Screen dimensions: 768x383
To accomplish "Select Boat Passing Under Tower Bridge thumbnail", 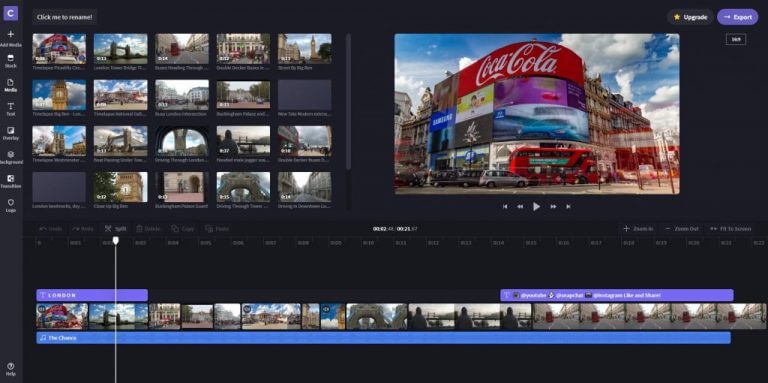I will pyautogui.click(x=120, y=141).
